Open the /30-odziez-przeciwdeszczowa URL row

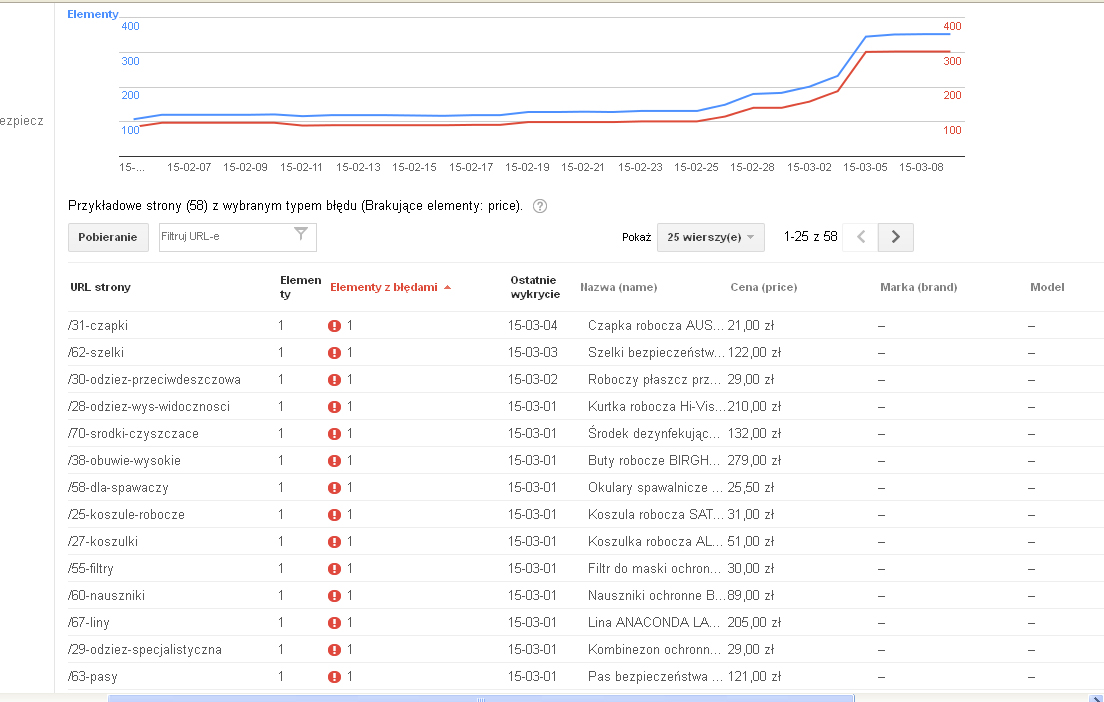tap(155, 380)
